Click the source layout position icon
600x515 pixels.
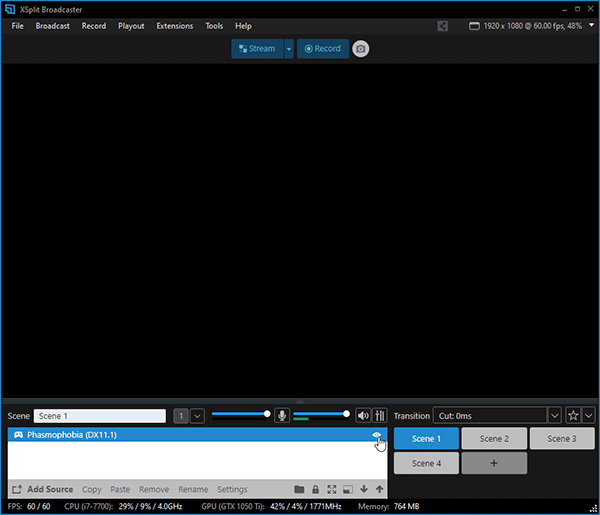[348, 489]
